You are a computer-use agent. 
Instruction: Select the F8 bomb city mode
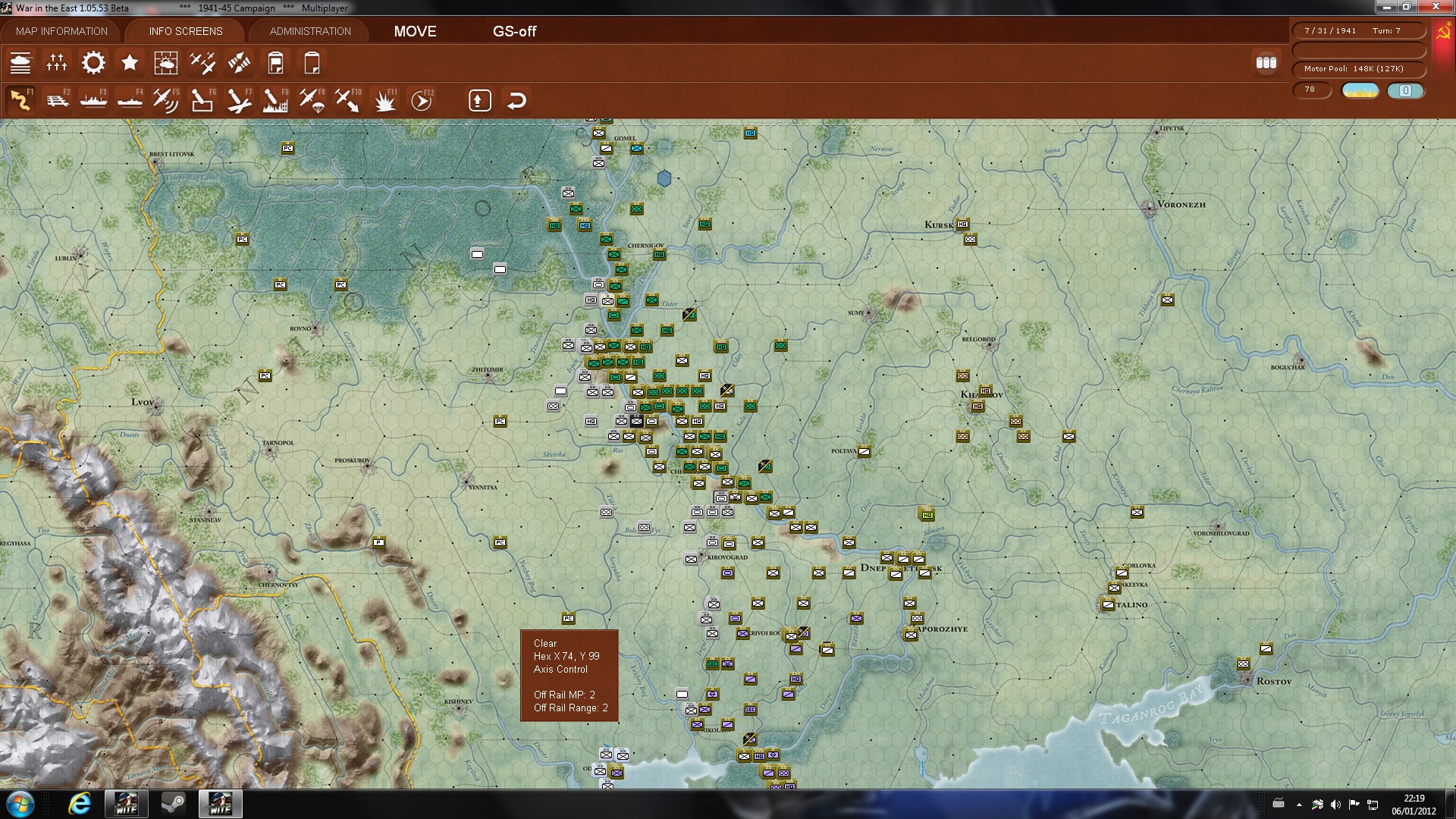click(275, 100)
